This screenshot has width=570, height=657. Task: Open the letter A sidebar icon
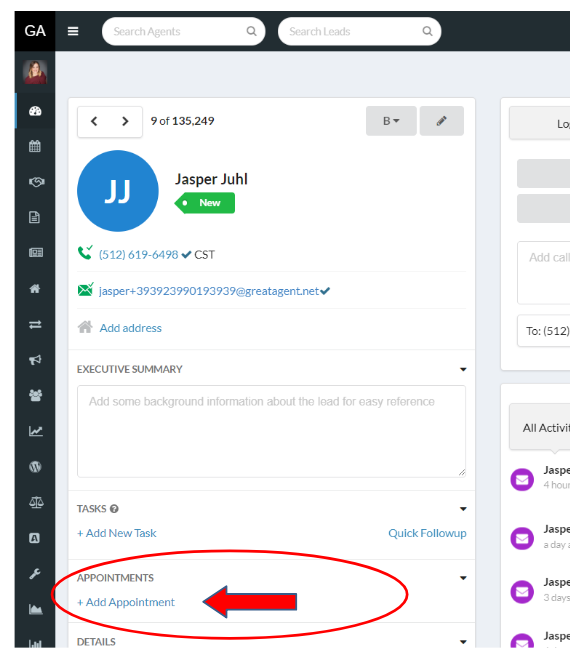[35, 538]
